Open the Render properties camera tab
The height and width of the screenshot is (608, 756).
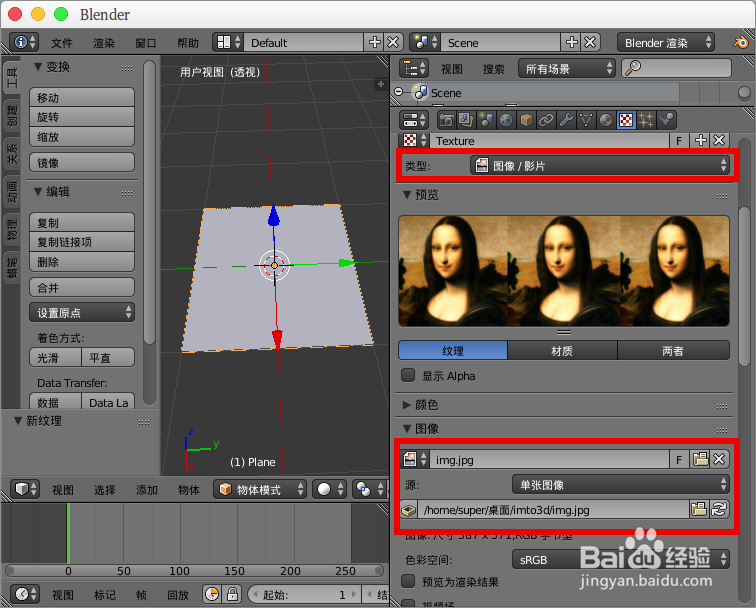(x=447, y=120)
